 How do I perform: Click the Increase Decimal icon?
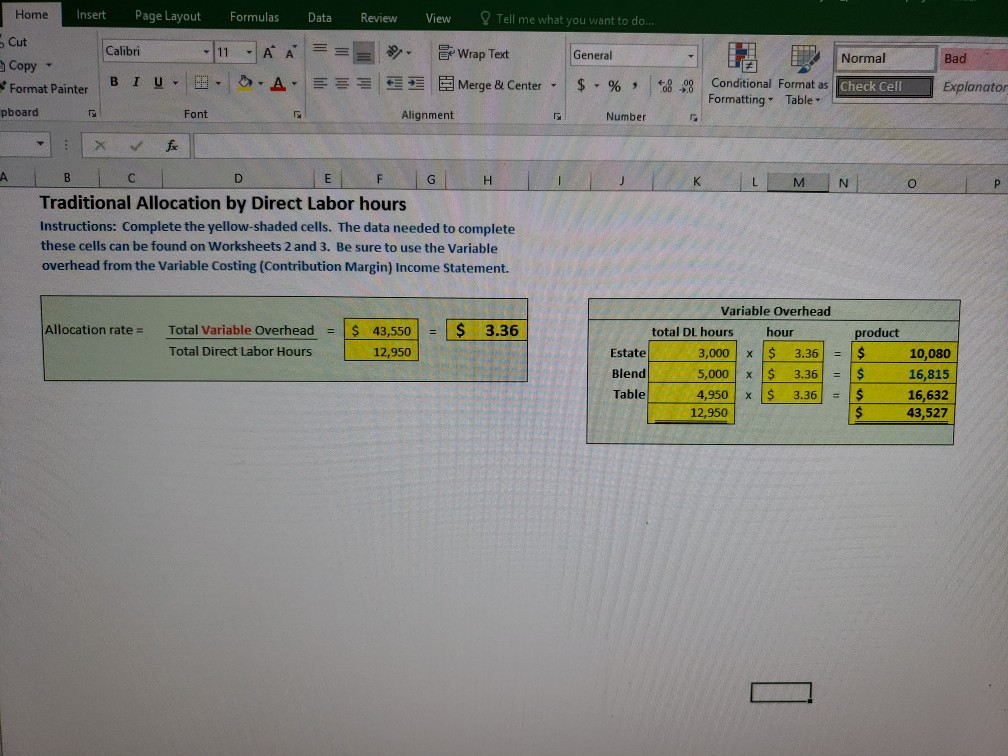665,83
